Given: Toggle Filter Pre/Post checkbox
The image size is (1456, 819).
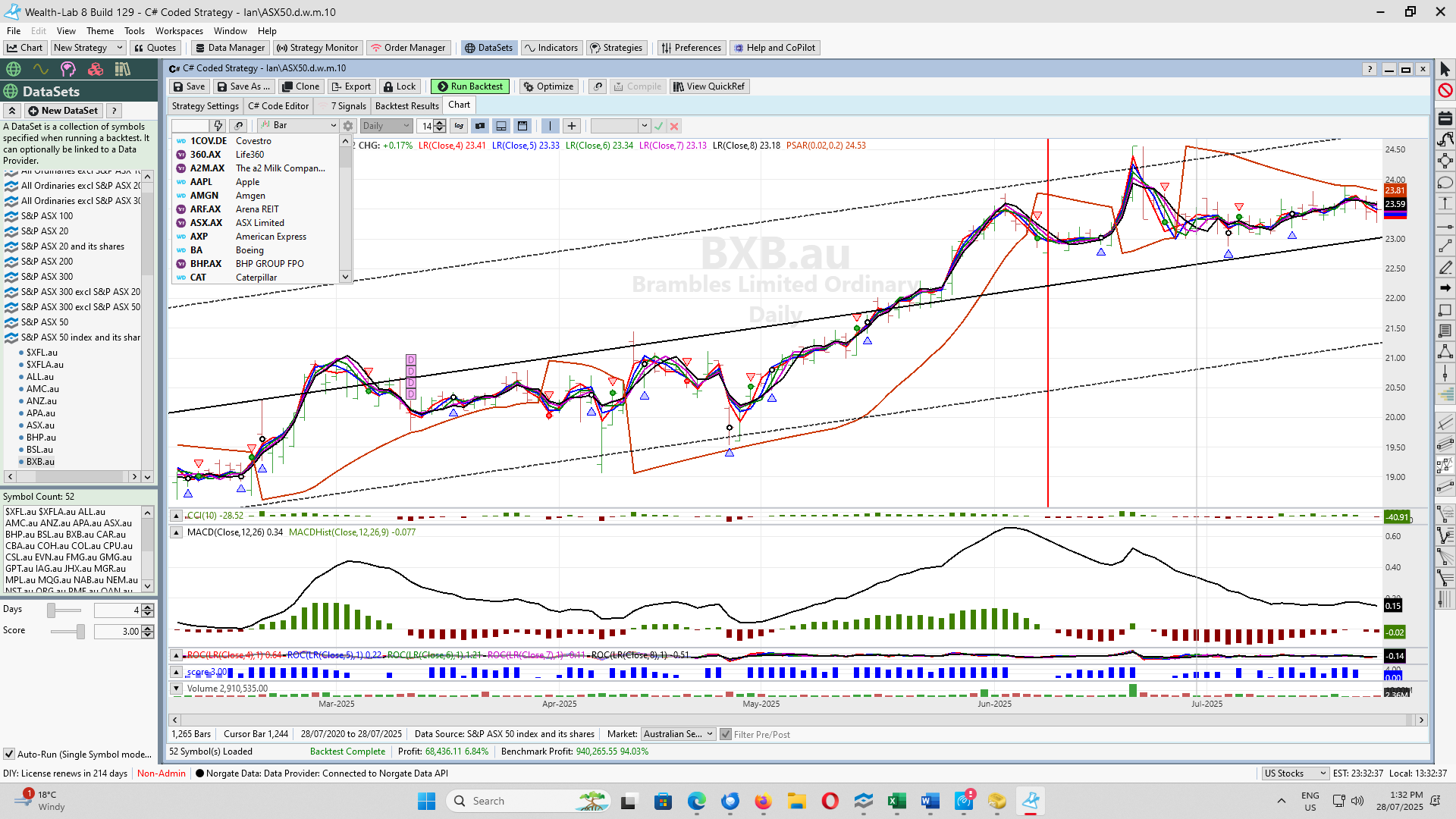Looking at the screenshot, I should [x=726, y=734].
